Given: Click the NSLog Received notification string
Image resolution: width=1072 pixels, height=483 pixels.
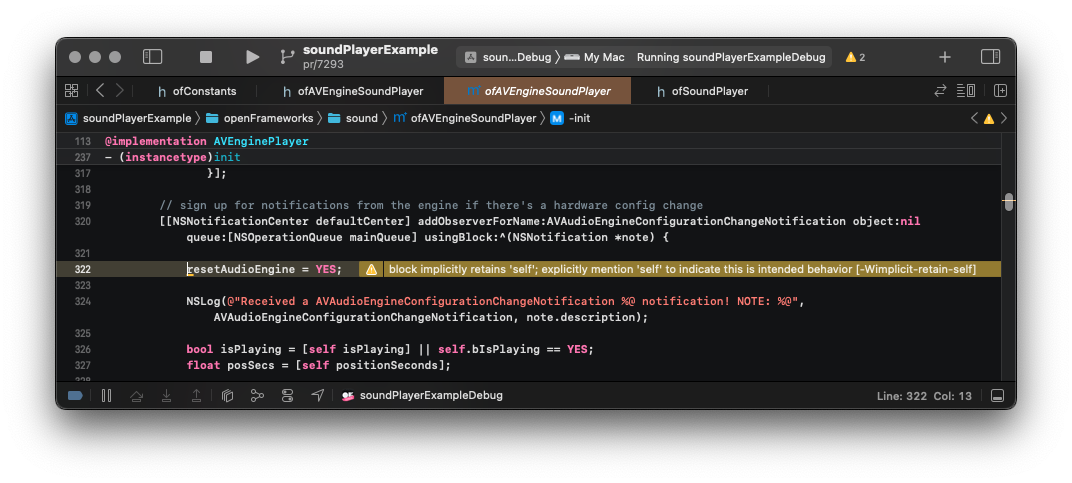Looking at the screenshot, I should (x=512, y=301).
